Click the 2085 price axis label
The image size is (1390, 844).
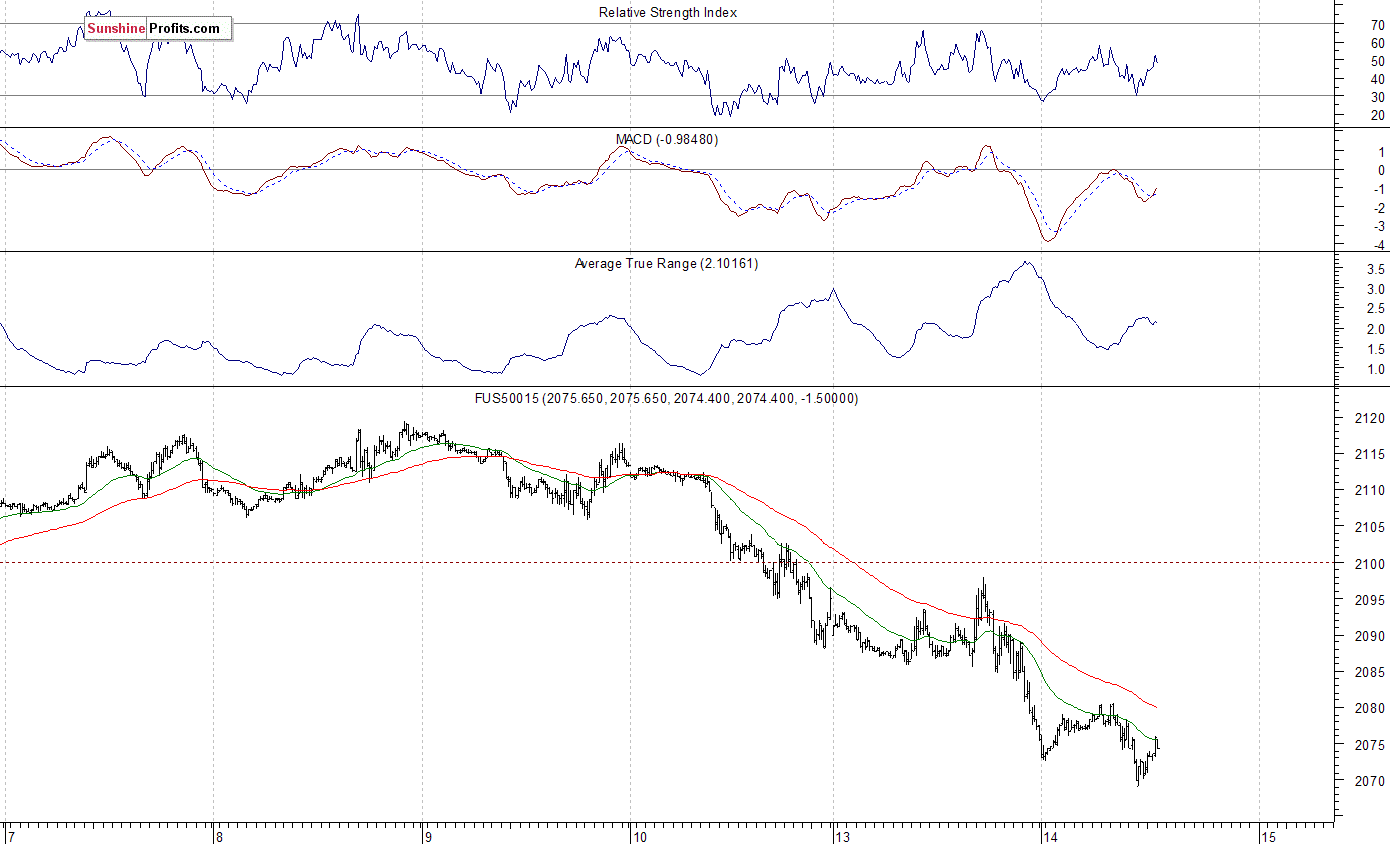1372,672
